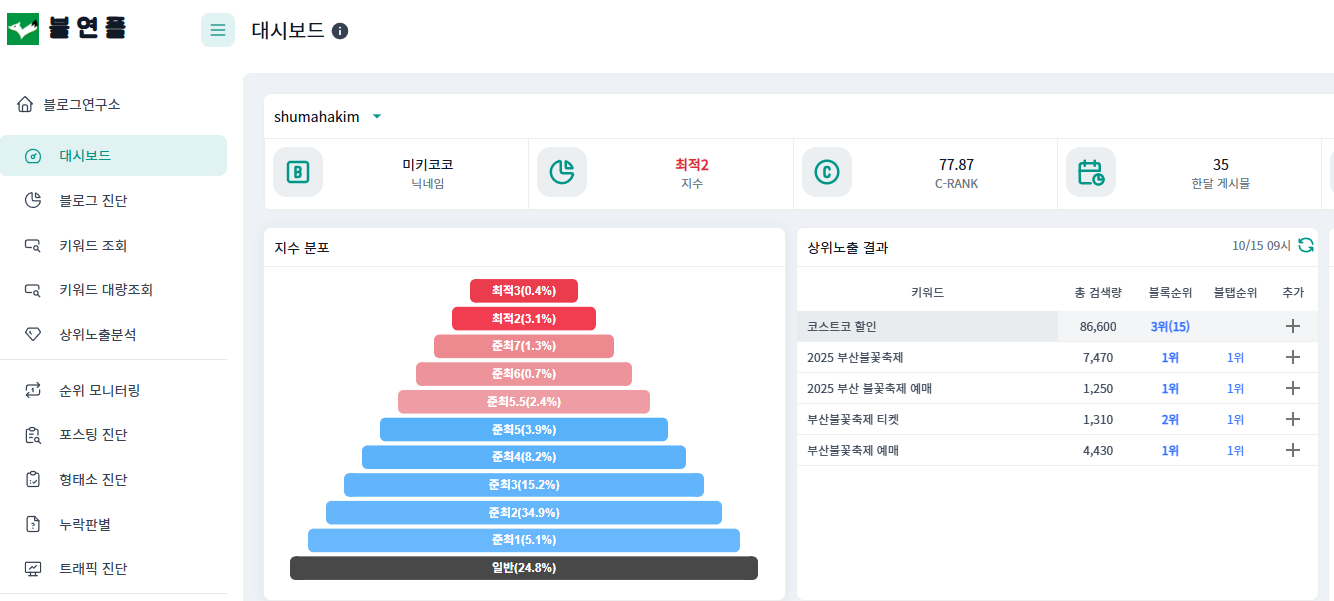Click the 3위(15) rank for 코스트코 할인
The width and height of the screenshot is (1334, 601).
1170,326
